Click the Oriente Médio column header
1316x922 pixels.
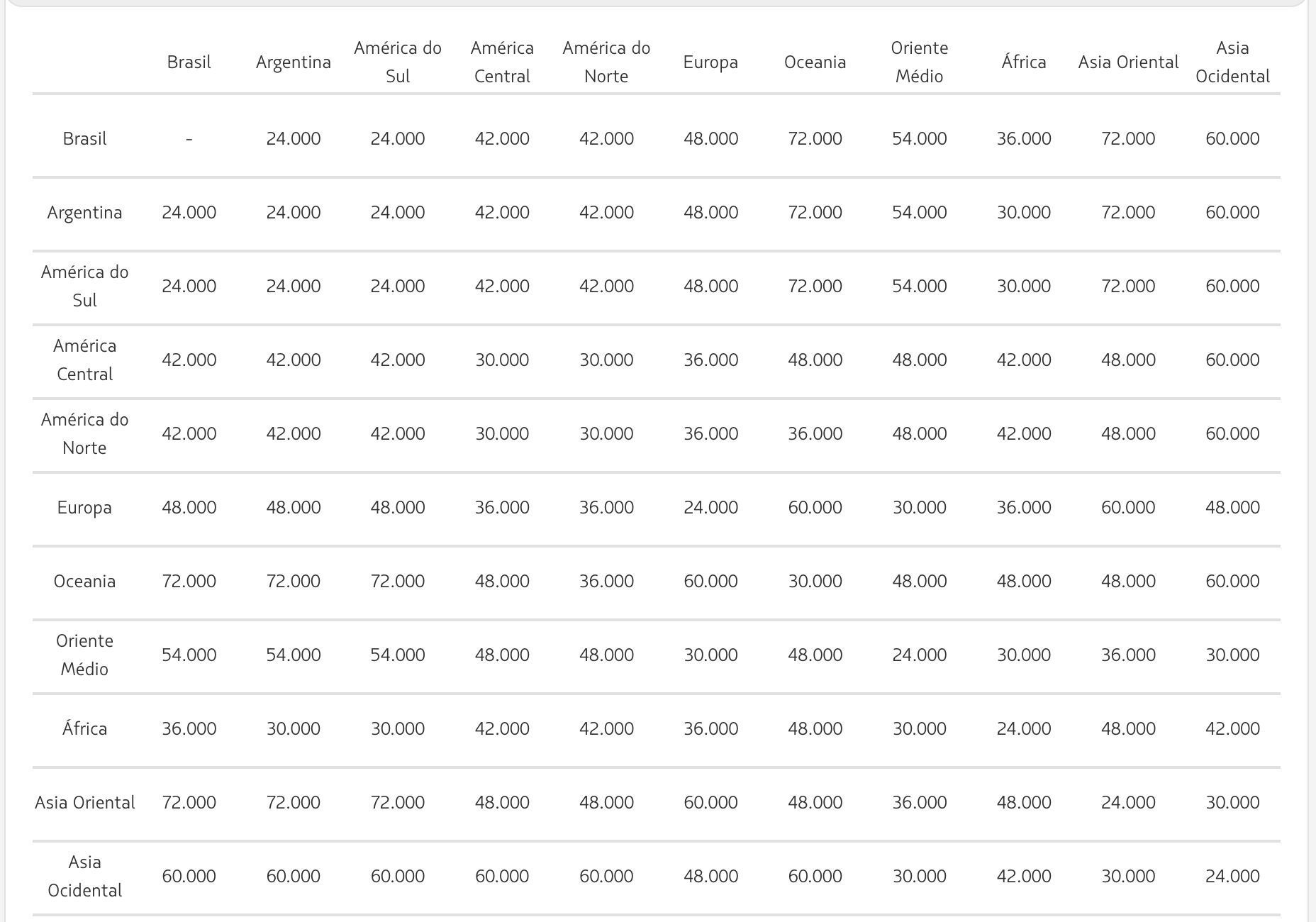tap(919, 62)
